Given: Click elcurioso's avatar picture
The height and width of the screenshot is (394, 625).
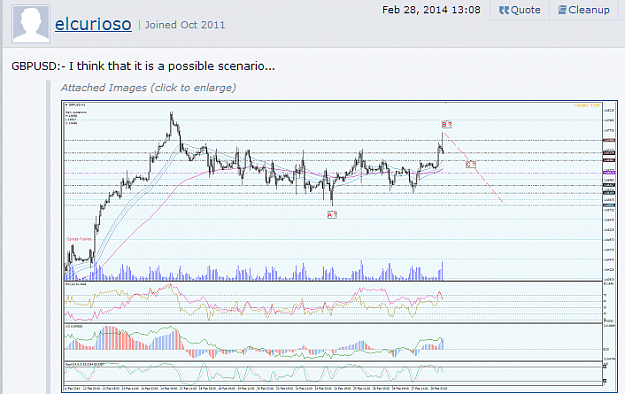Looking at the screenshot, I should click(31, 24).
